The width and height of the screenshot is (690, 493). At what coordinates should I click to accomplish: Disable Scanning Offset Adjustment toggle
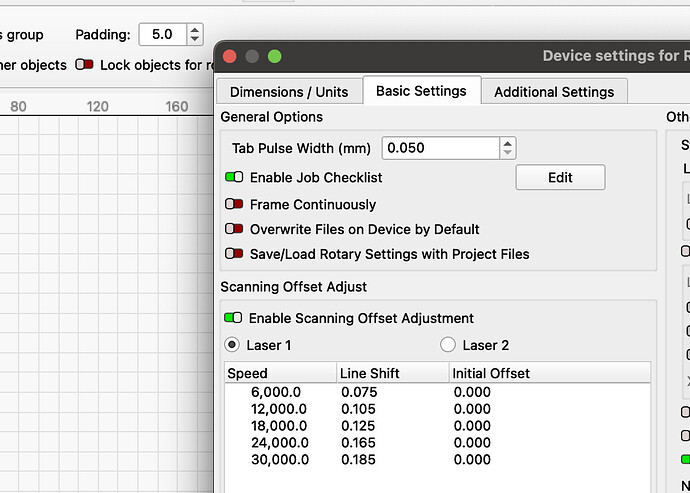coord(234,318)
